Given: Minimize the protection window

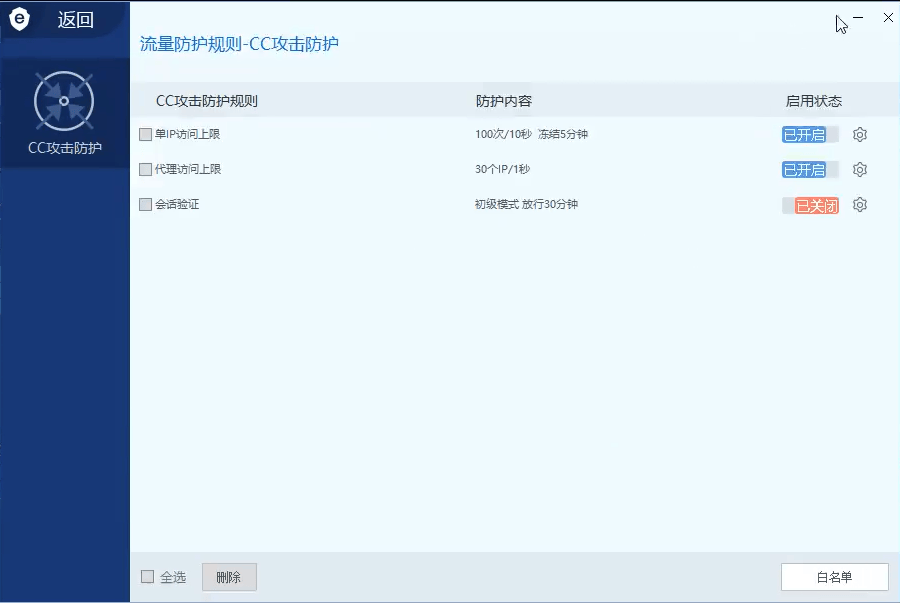Looking at the screenshot, I should tap(858, 18).
